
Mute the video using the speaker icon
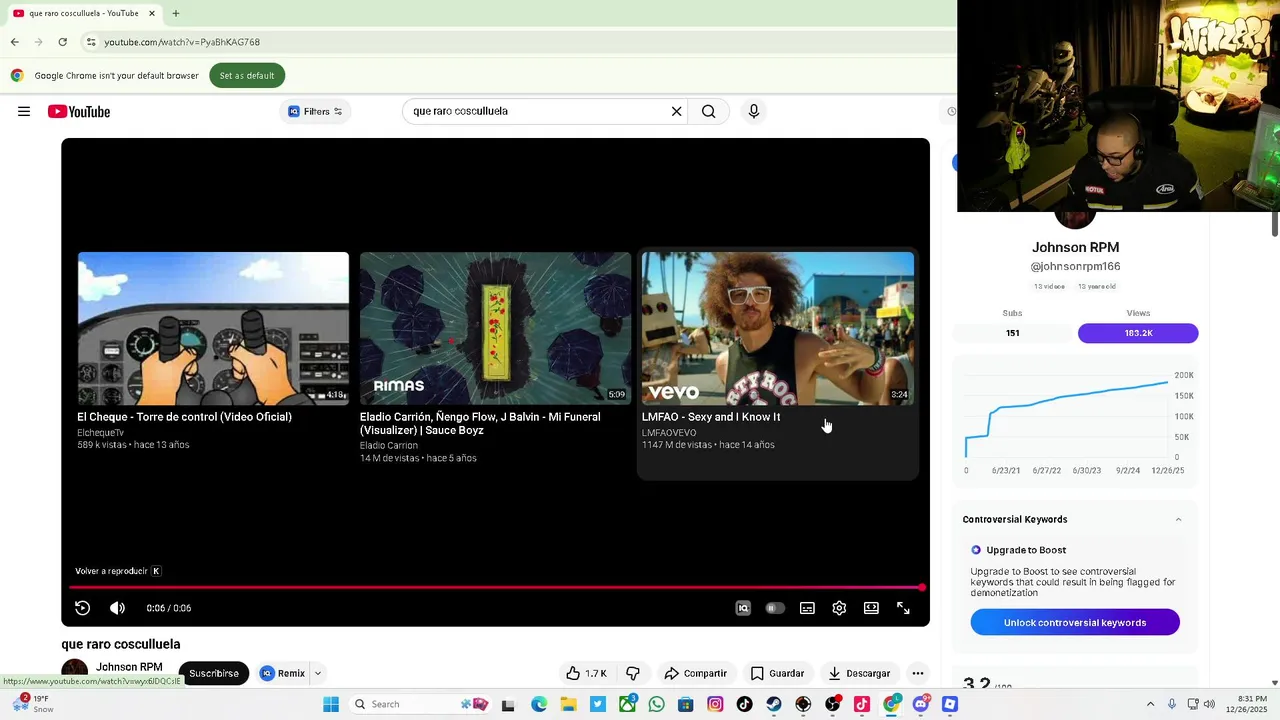(117, 608)
